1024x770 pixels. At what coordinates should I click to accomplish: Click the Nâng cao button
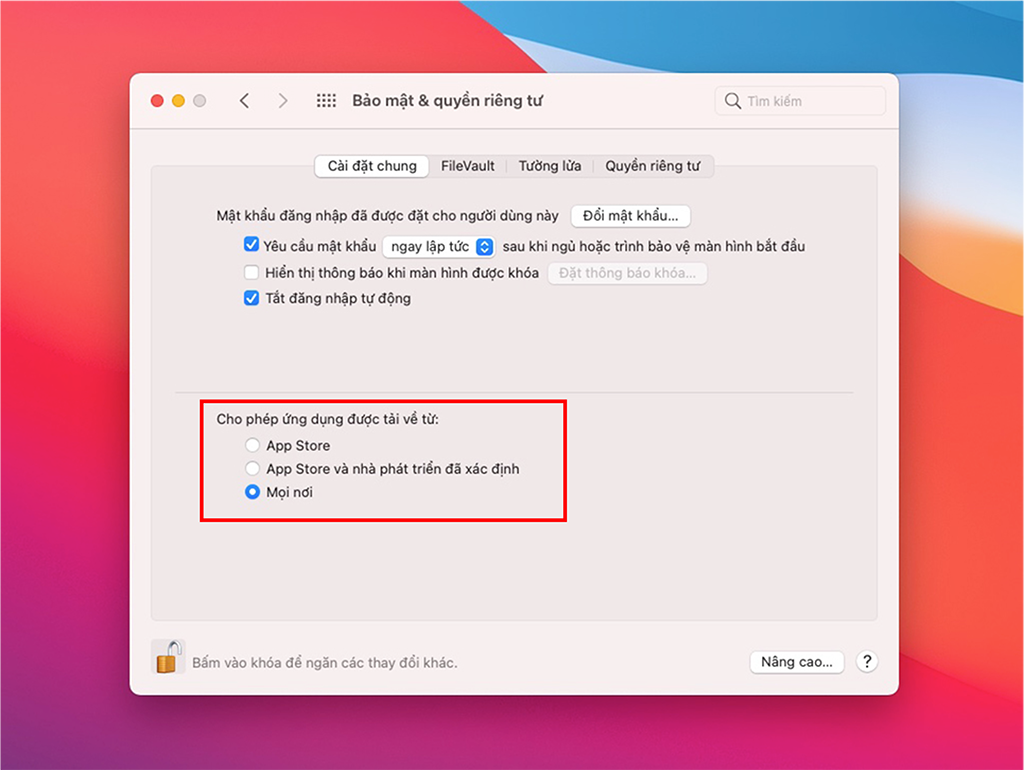tap(797, 662)
